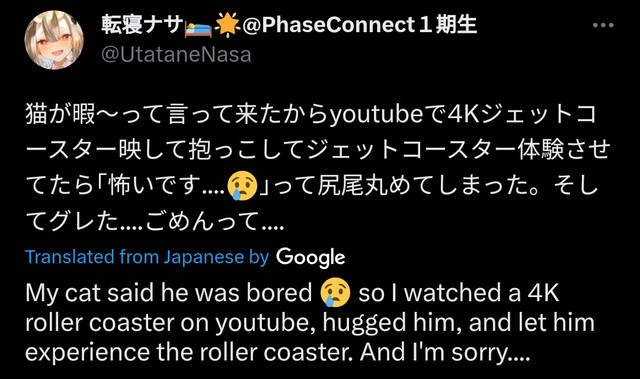This screenshot has height=379, width=640.
Task: Click 「怖いです.... quote in the tweet
Action: pyautogui.click(x=161, y=186)
